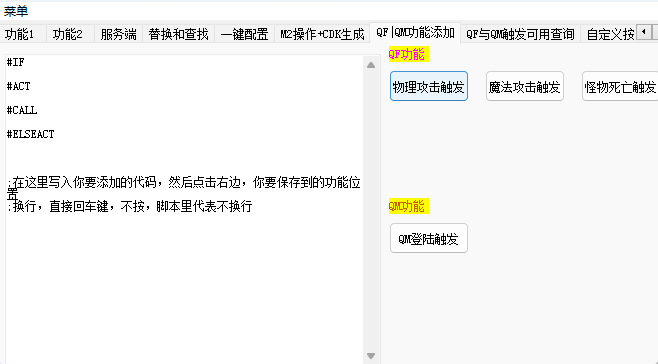
Task: Click the scrollbar down arrow in code editor
Action: [x=371, y=356]
